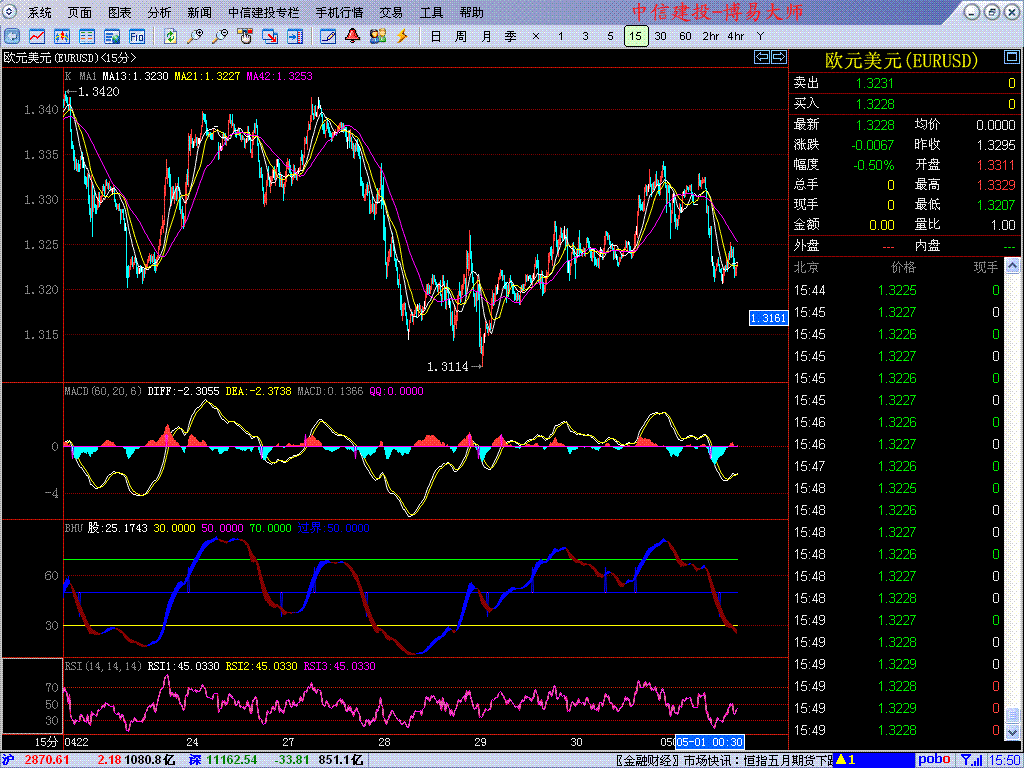
Task: Click the lightning bolt quick trade icon
Action: [402, 36]
